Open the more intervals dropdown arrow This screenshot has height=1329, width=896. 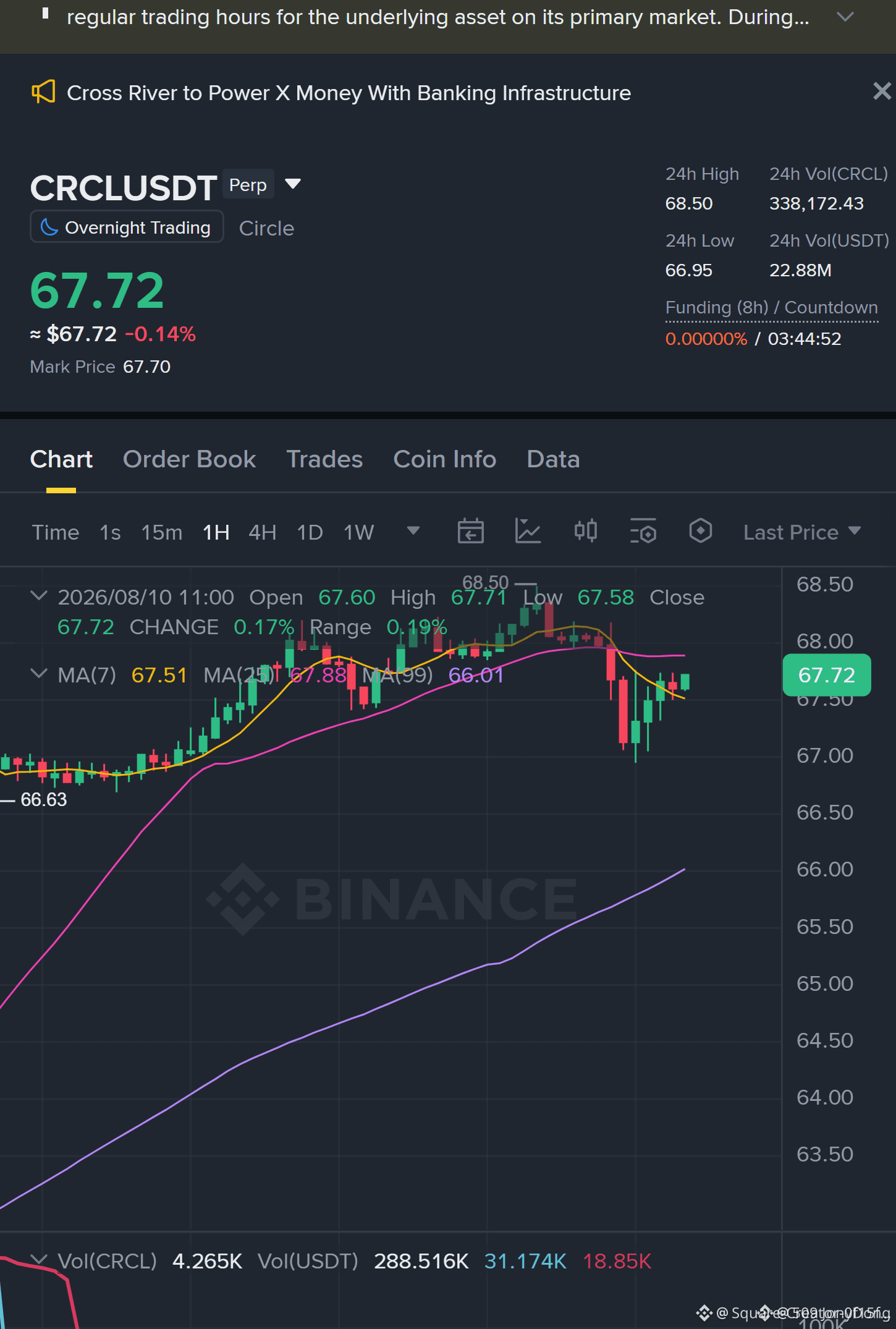[x=413, y=530]
